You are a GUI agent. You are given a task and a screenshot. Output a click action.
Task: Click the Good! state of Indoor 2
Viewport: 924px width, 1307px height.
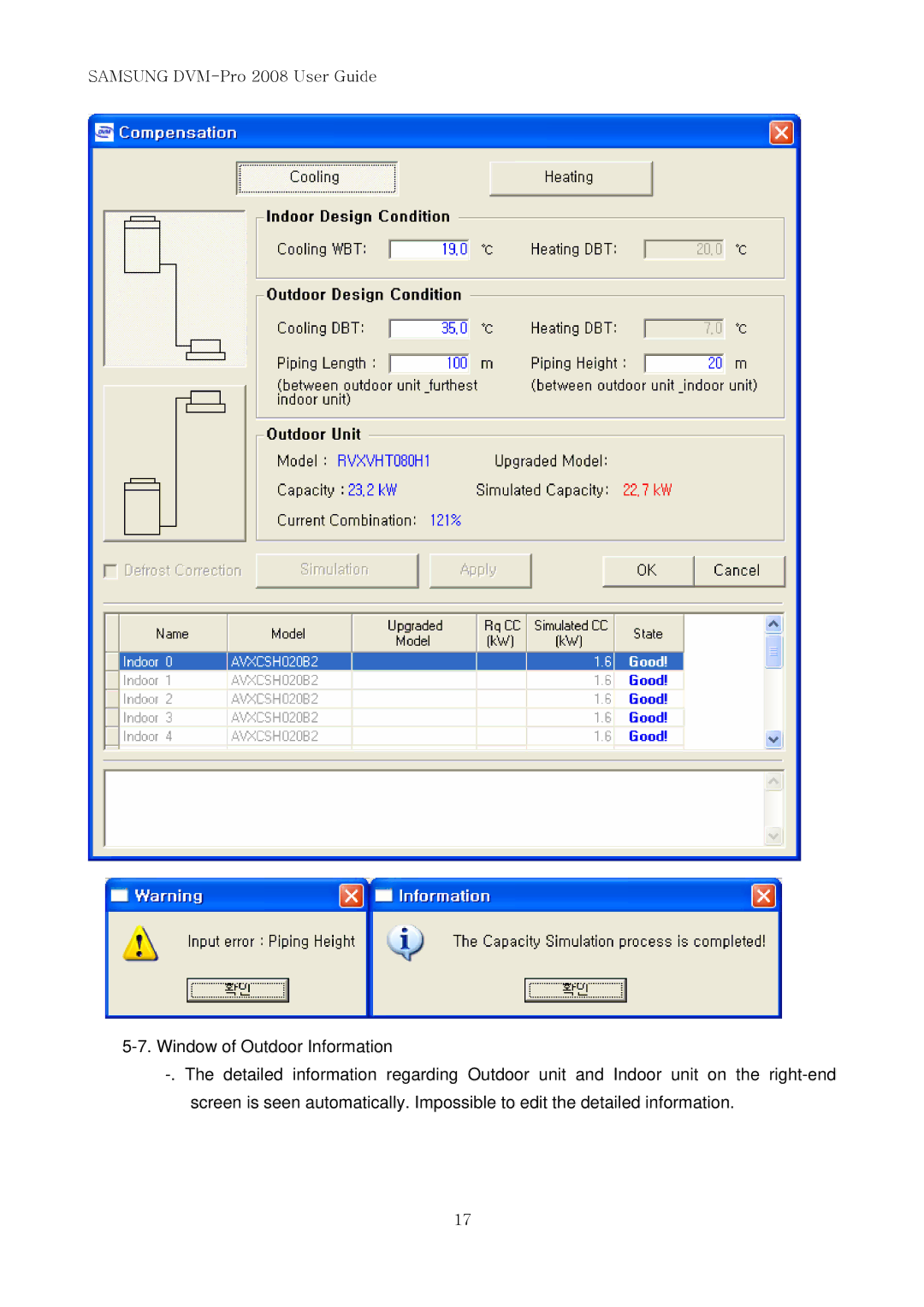649,699
